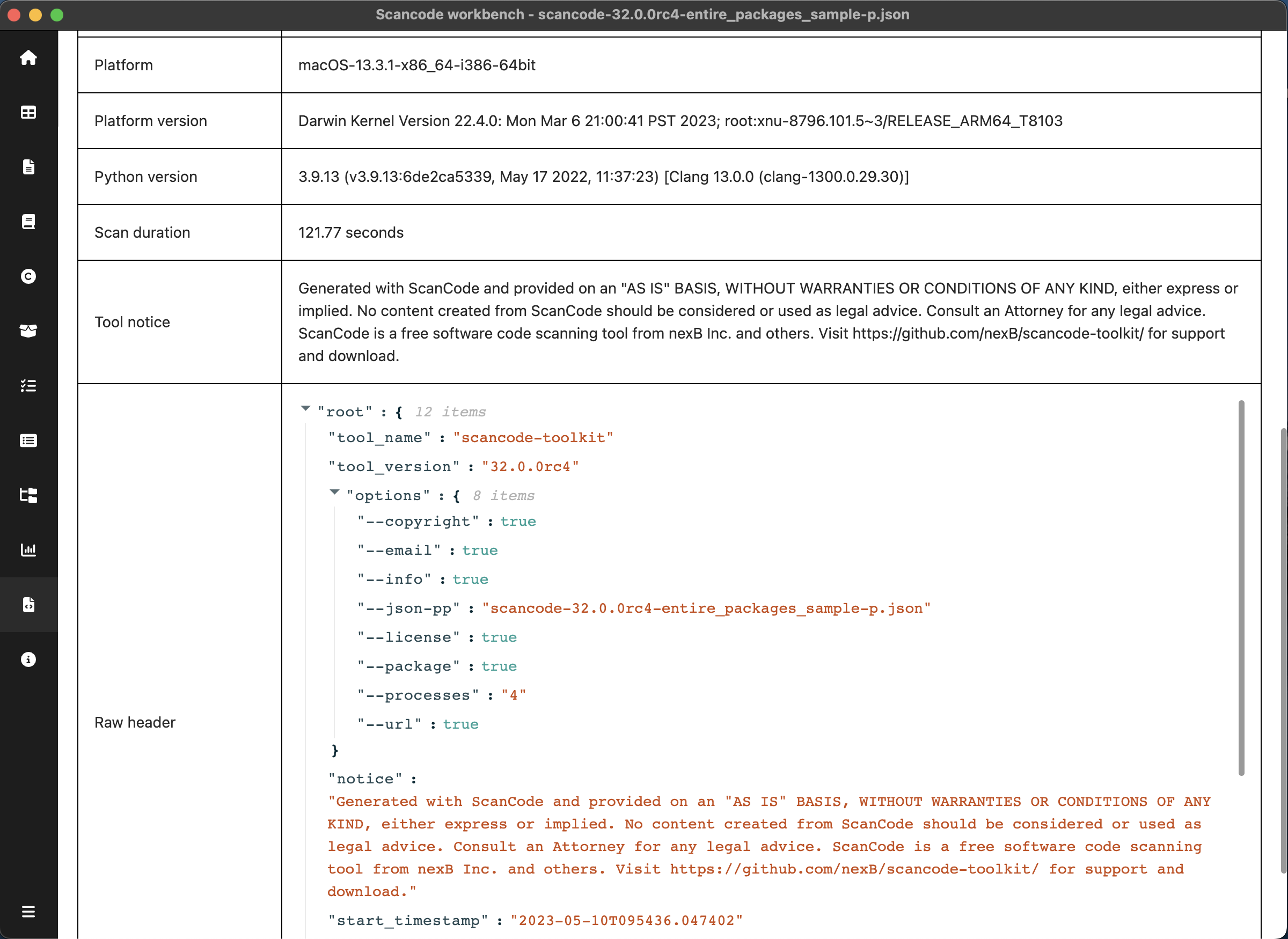
Task: Click the raw header JSON scrollbar
Action: [1241, 588]
